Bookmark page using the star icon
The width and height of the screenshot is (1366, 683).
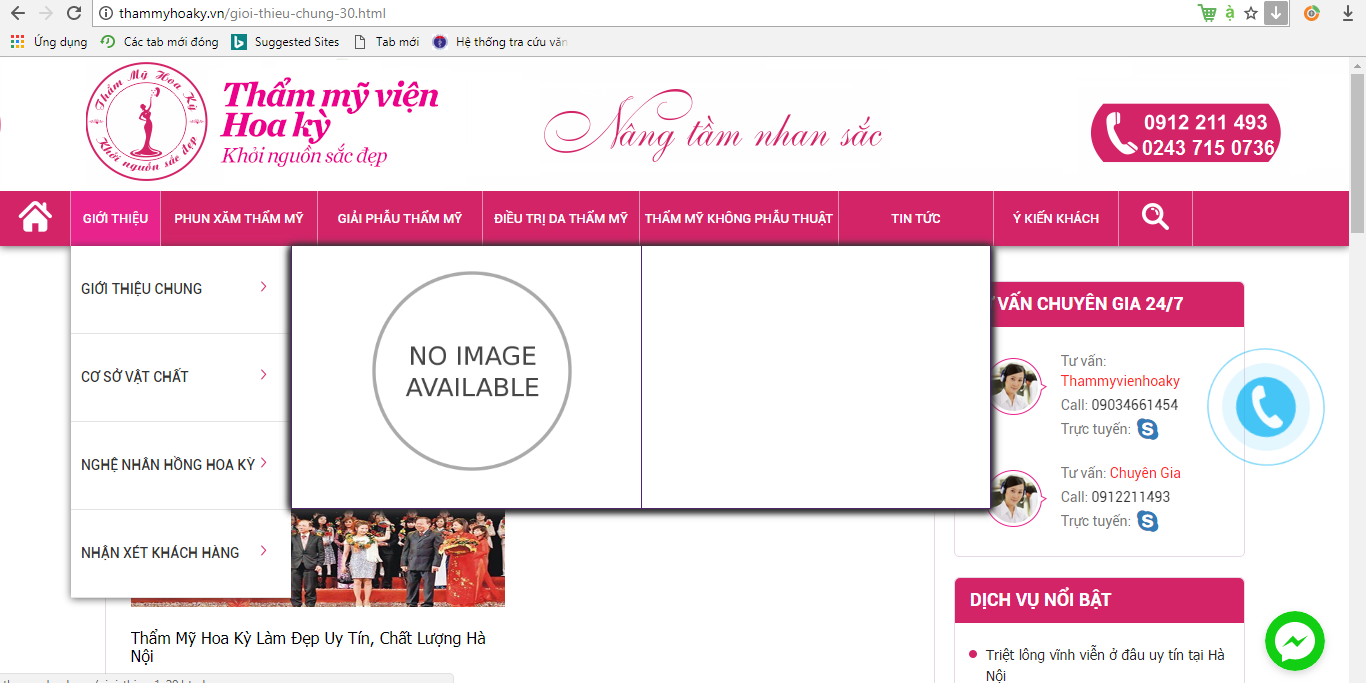(x=1250, y=13)
